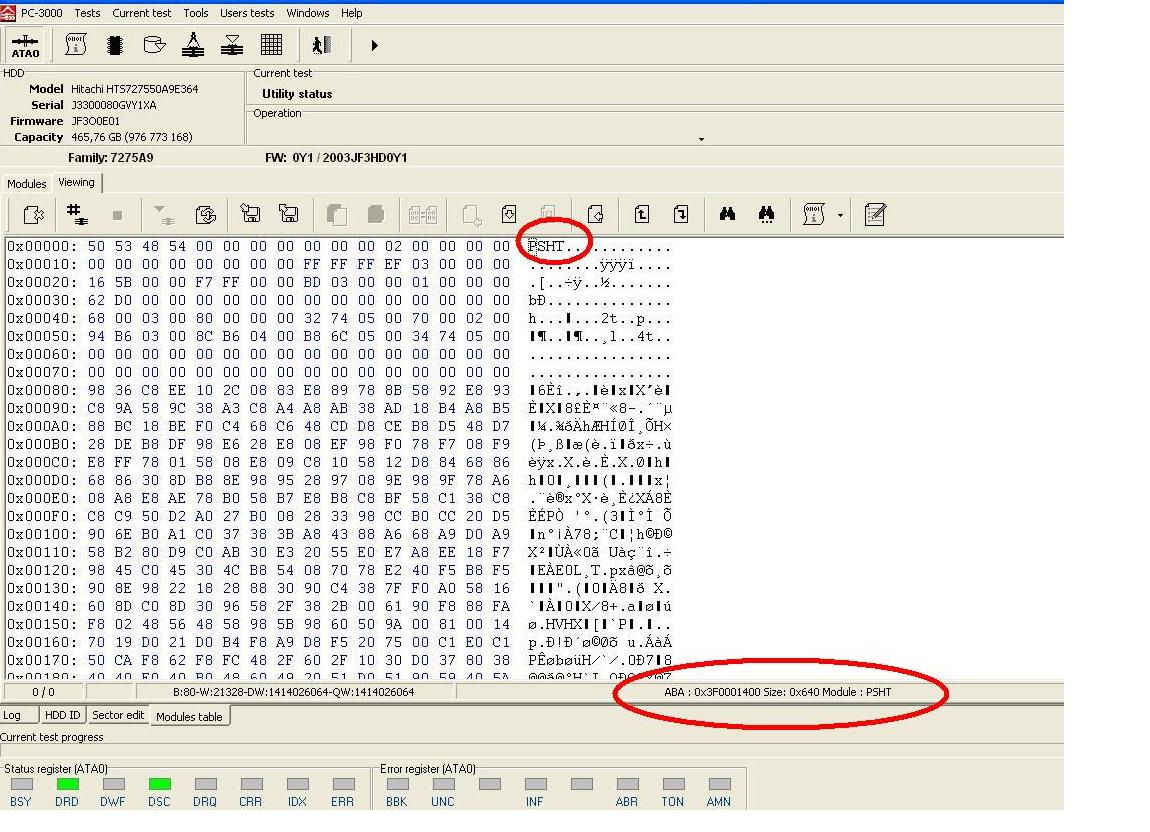Image resolution: width=1150 pixels, height=832 pixels.
Task: Open dropdown arrow beside the scroll info icon
Action: 840,216
